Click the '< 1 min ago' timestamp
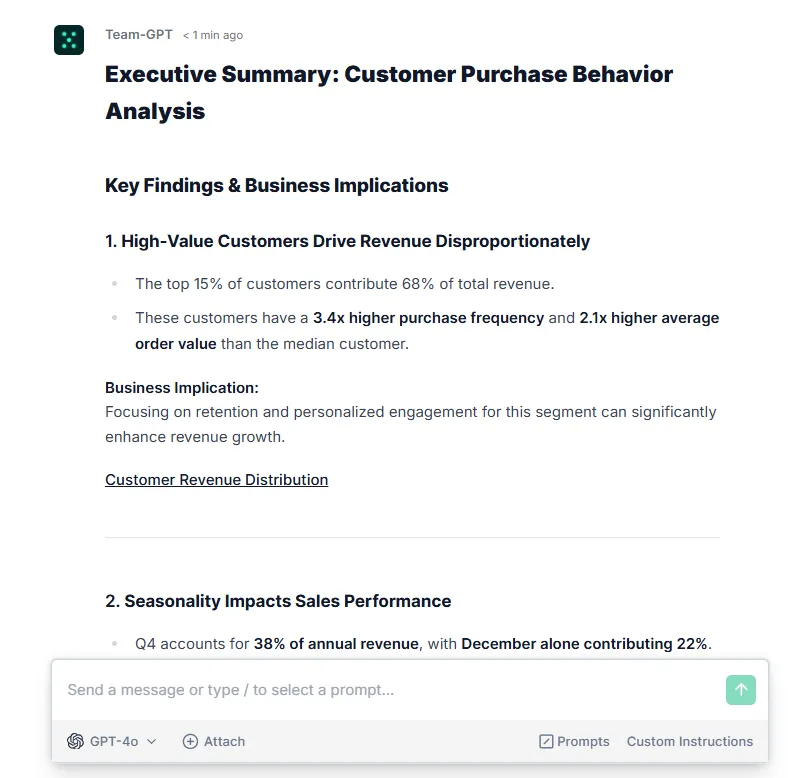Screen dimensions: 809x778 pyautogui.click(x=213, y=35)
